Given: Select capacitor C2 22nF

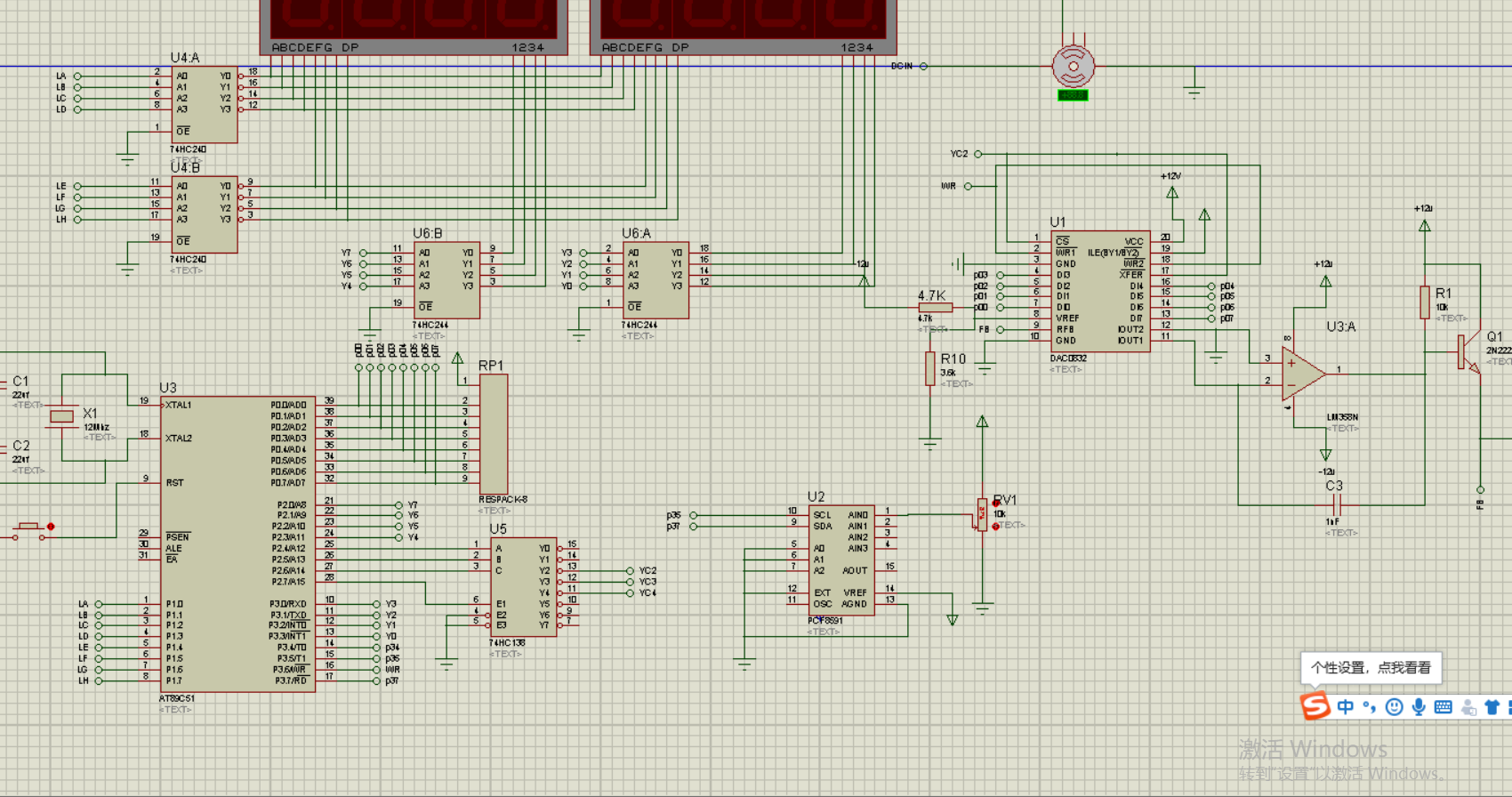Looking at the screenshot, I should [x=4, y=450].
